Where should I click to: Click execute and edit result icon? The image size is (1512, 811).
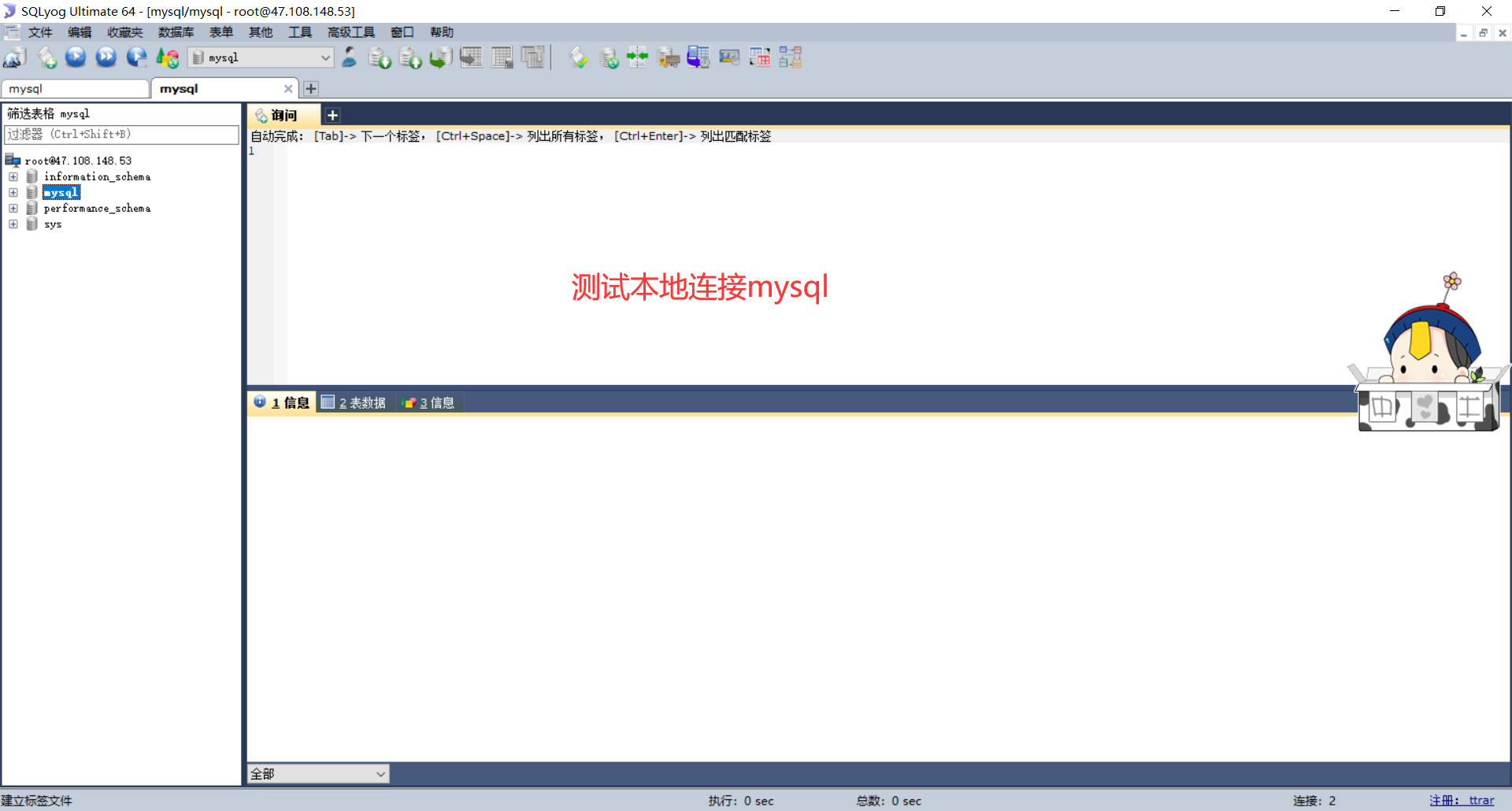[137, 57]
